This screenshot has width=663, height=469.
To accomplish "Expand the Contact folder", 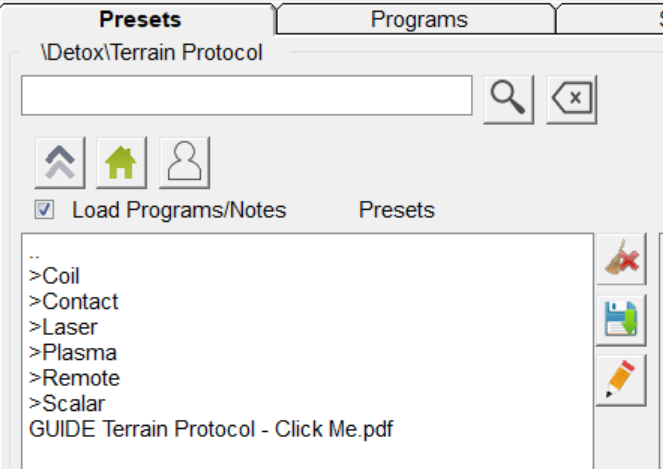I will point(74,302).
